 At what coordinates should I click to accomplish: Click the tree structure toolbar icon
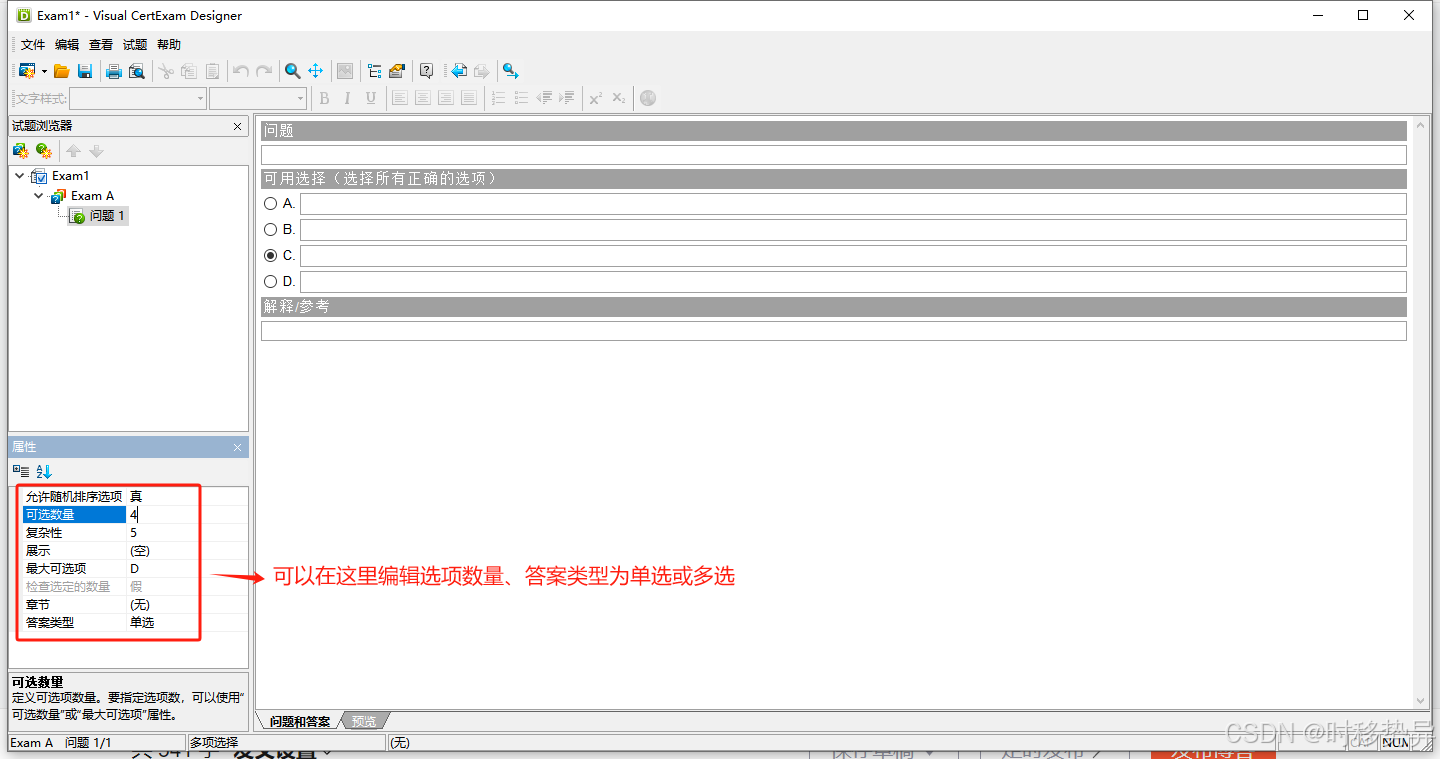(x=375, y=71)
